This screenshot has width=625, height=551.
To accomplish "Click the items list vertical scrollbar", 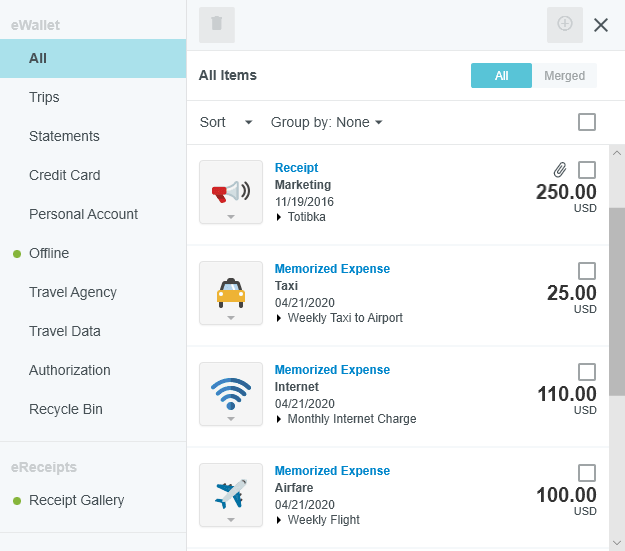I will pos(616,300).
